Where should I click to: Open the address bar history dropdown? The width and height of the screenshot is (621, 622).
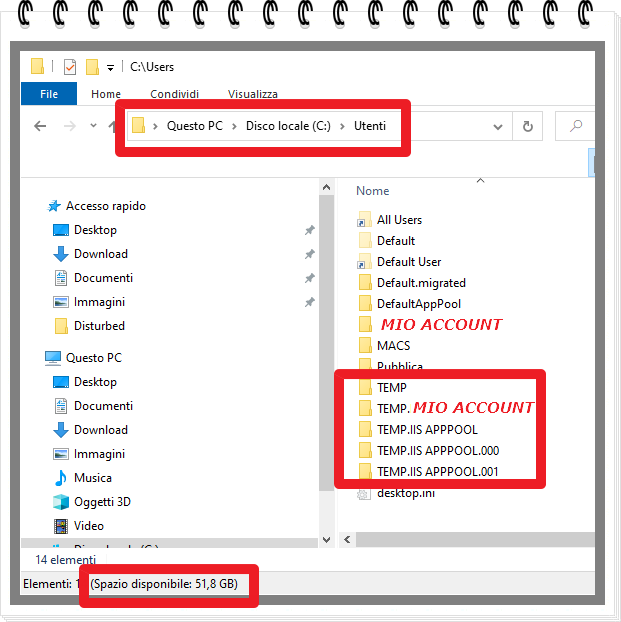[498, 127]
